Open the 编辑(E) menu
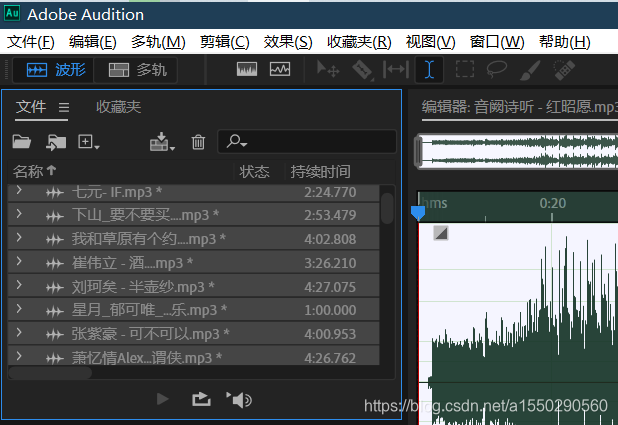This screenshot has width=618, height=425. [x=93, y=41]
